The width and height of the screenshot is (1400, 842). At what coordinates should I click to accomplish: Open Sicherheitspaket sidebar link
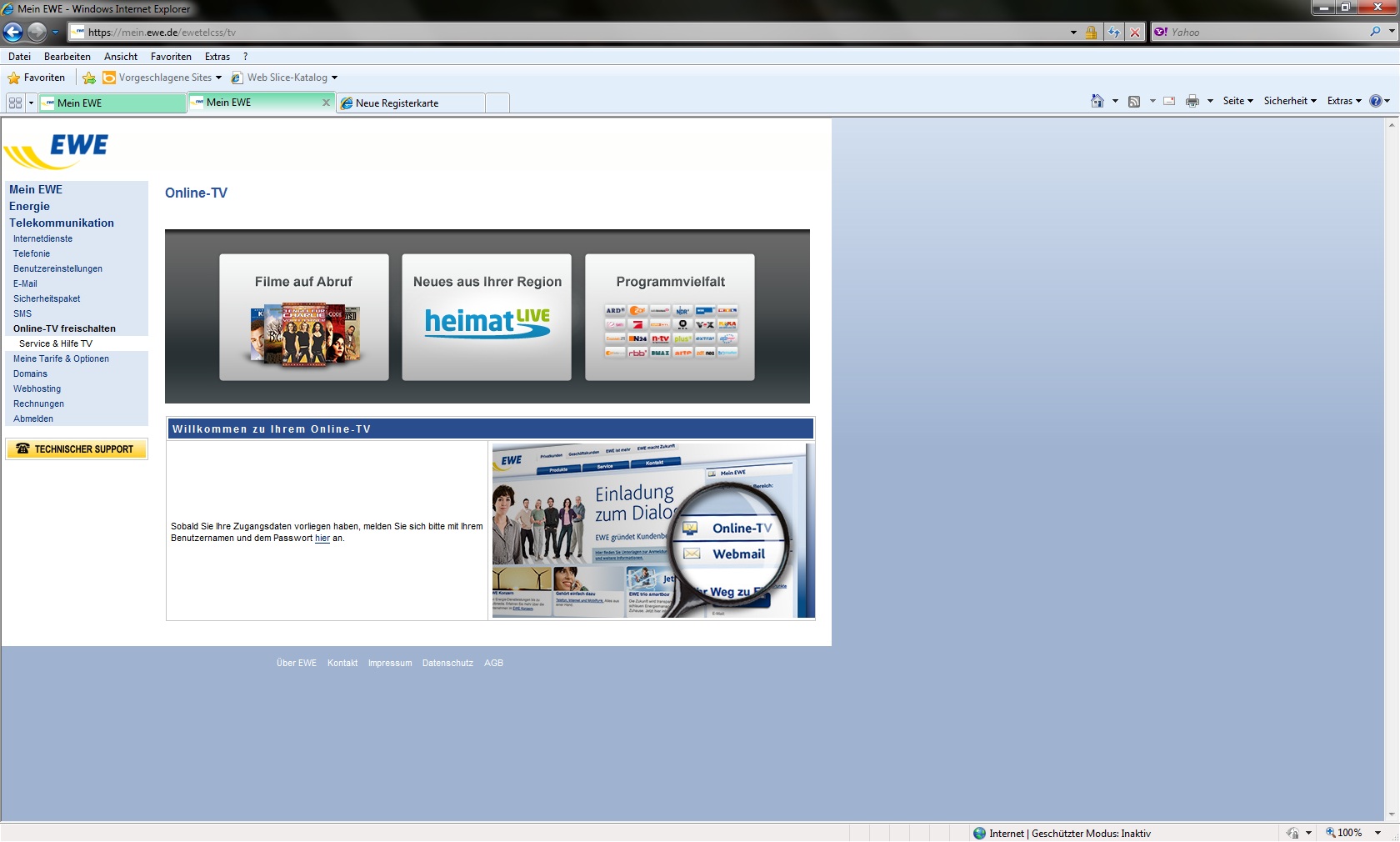pyautogui.click(x=47, y=298)
